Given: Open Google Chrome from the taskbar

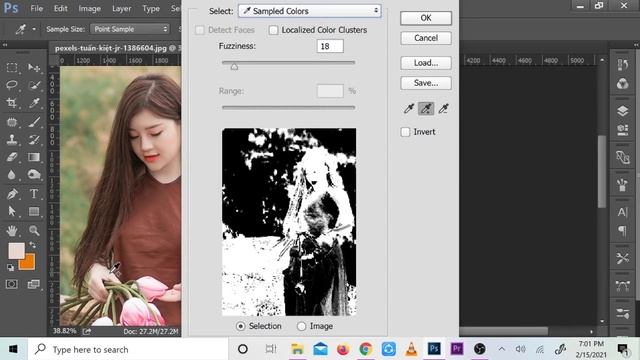Looking at the screenshot, I should (x=366, y=349).
